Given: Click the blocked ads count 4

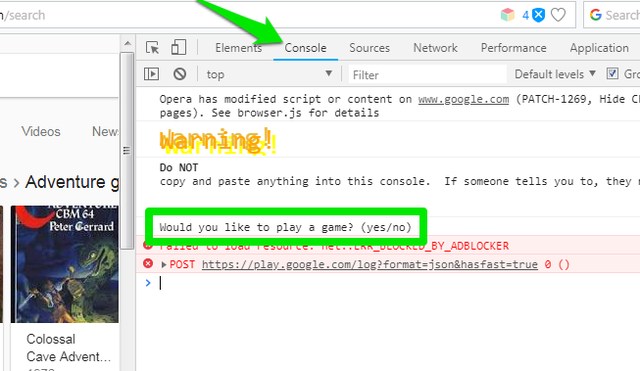Looking at the screenshot, I should [526, 16].
